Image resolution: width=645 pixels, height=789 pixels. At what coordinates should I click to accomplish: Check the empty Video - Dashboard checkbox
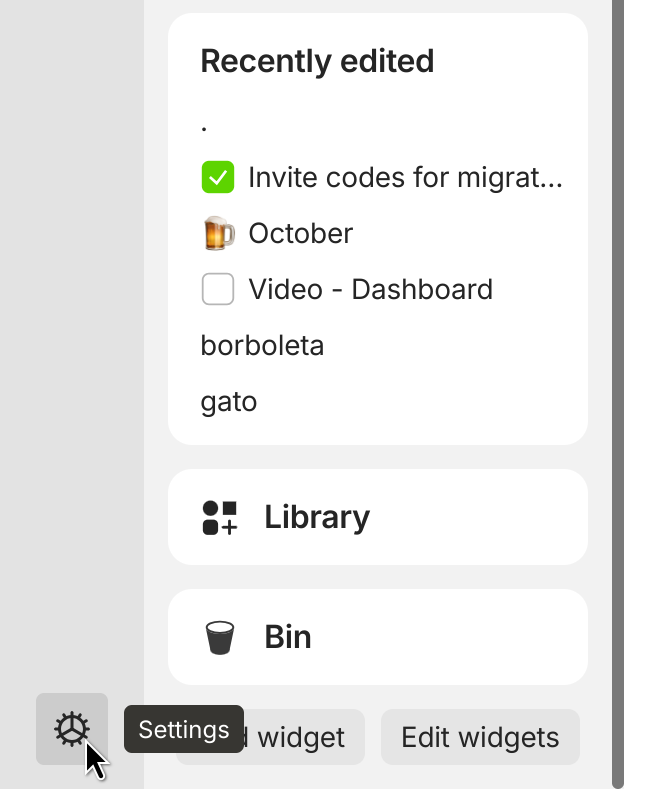218,289
